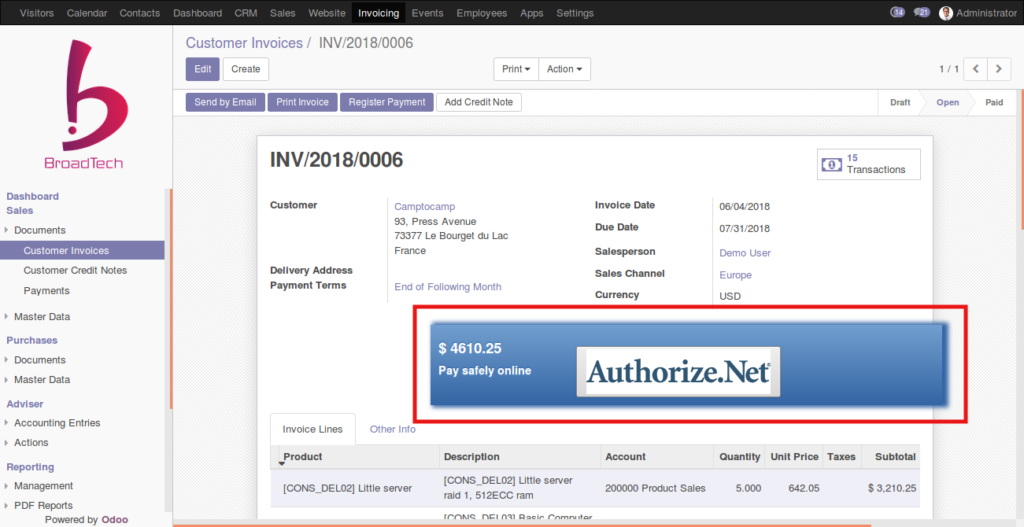This screenshot has height=527, width=1024.
Task: Open the Camptocamp customer link
Action: tap(424, 206)
